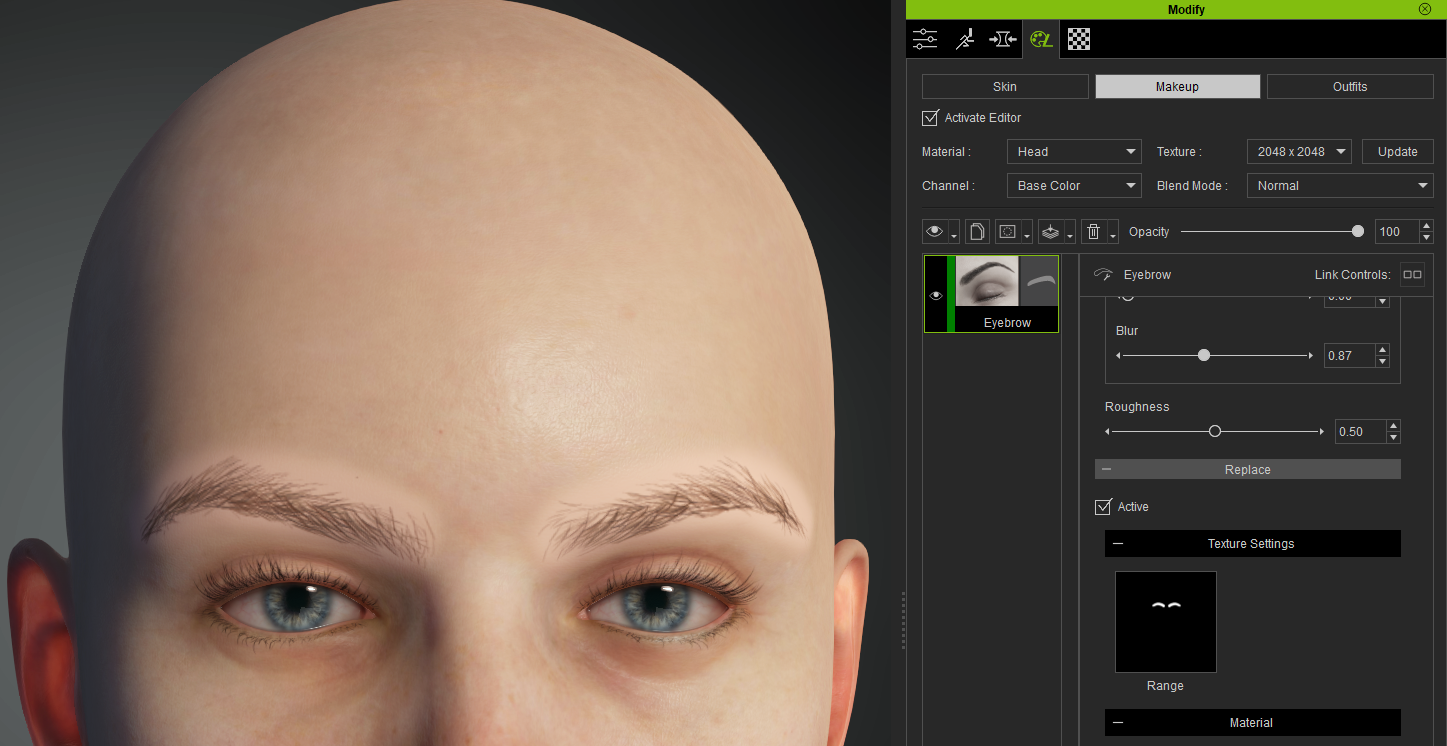Open the Texture size dropdown 2048 x 2048

coord(1299,152)
